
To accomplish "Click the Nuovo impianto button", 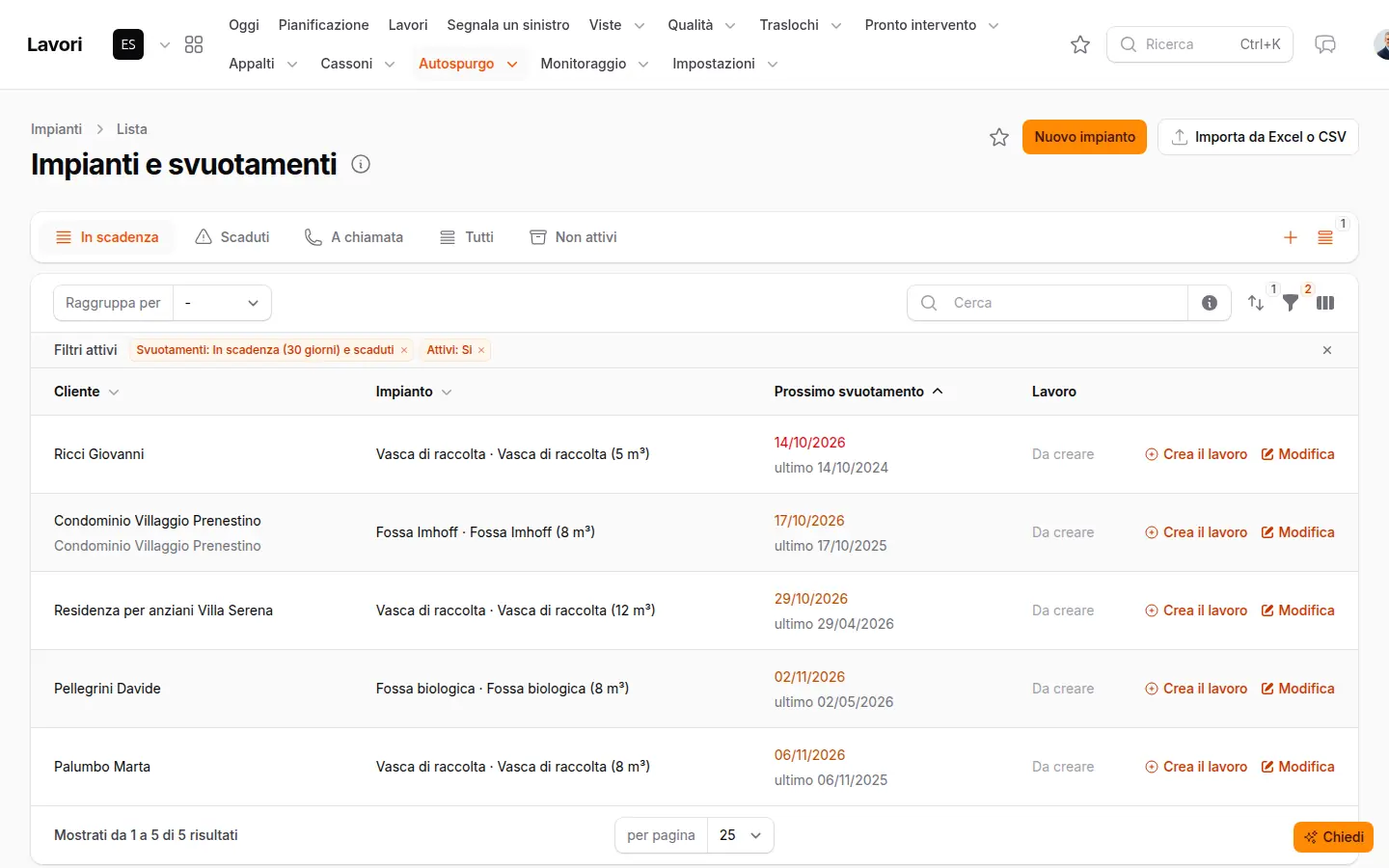I will click(x=1085, y=137).
